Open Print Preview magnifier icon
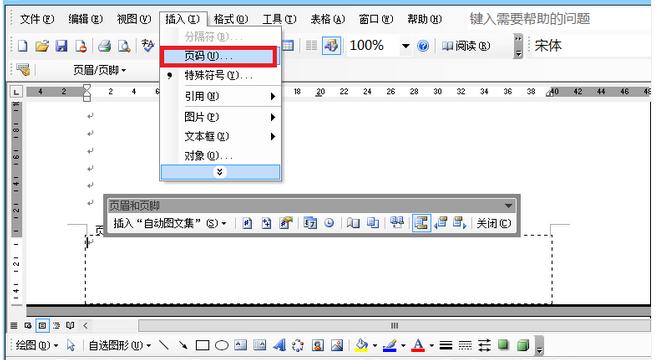Screen dimensions: 656x360 (124, 46)
